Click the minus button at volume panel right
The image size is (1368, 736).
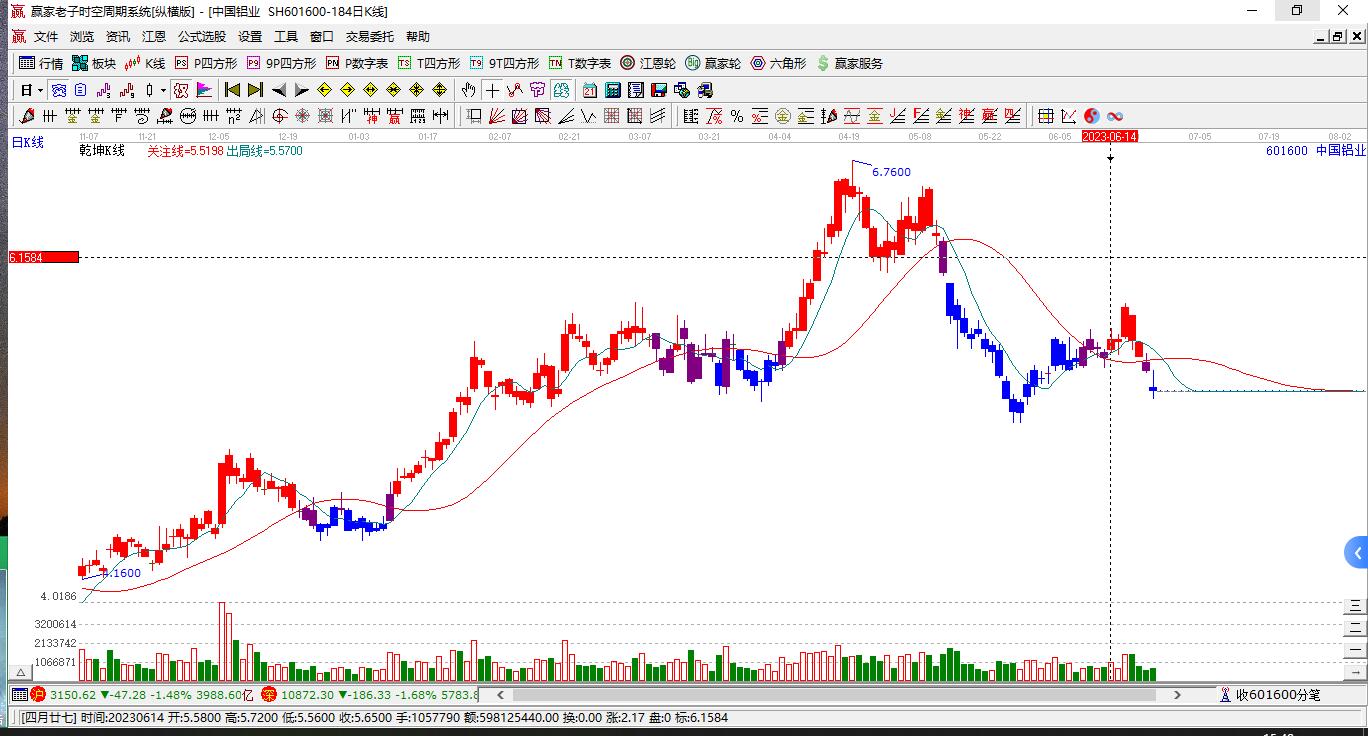pyautogui.click(x=1355, y=648)
